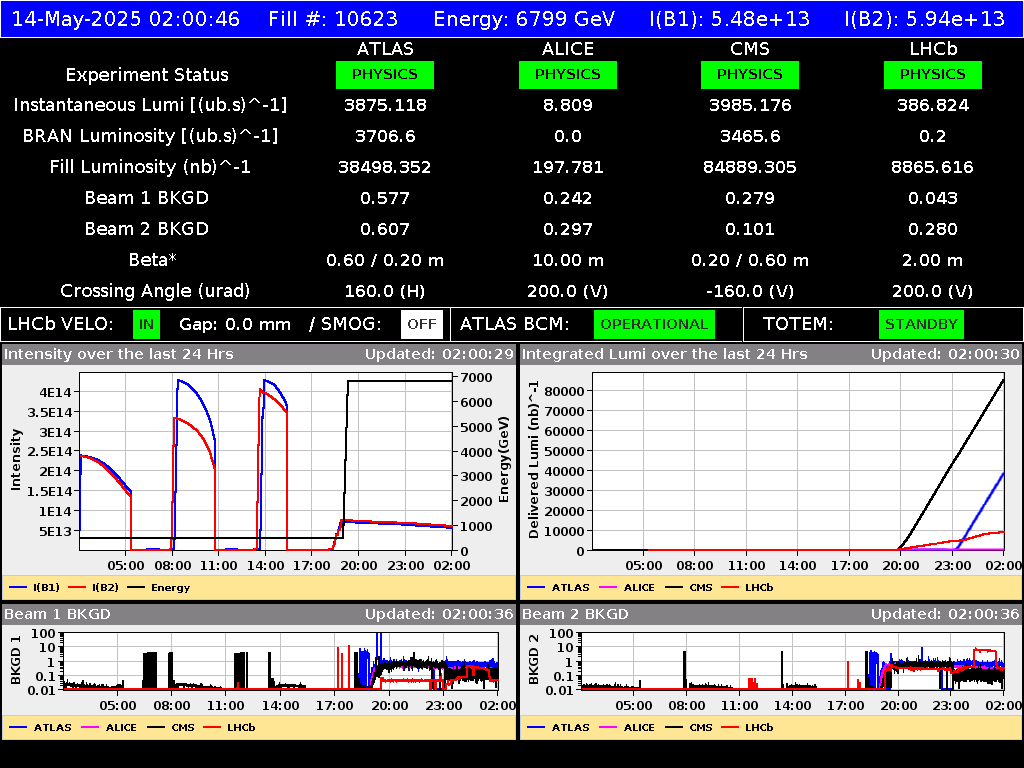This screenshot has height=768, width=1024.
Task: Click ALICE Beam 1 BKGD value 0.242
Action: pos(568,198)
